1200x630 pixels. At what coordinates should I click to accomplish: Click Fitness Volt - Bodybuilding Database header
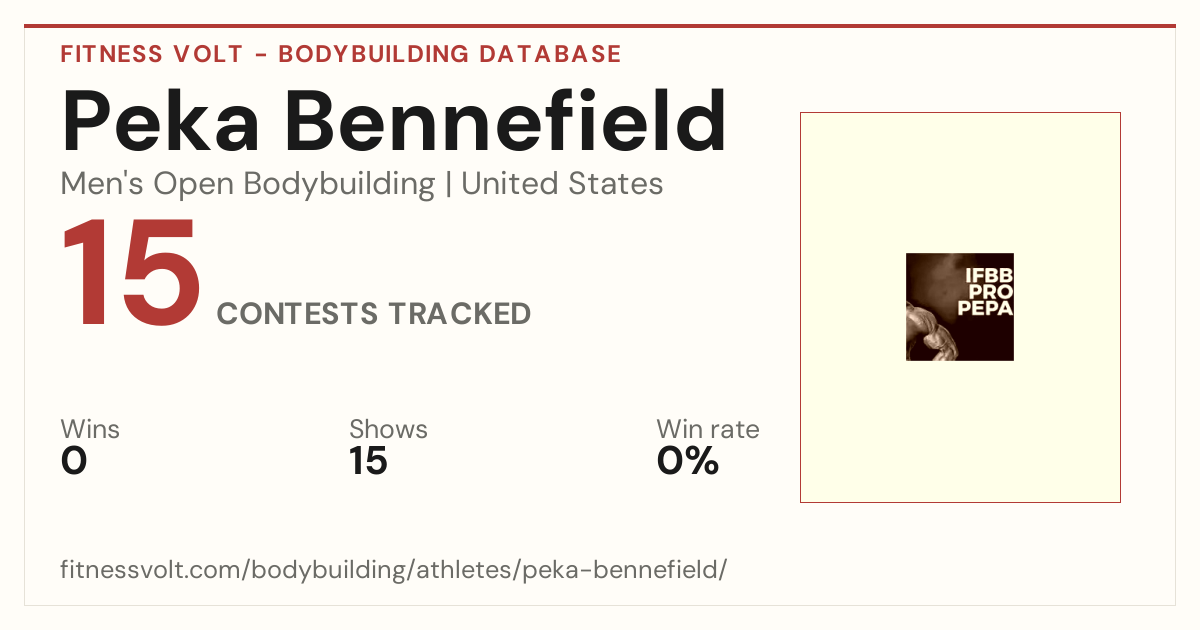tap(341, 54)
